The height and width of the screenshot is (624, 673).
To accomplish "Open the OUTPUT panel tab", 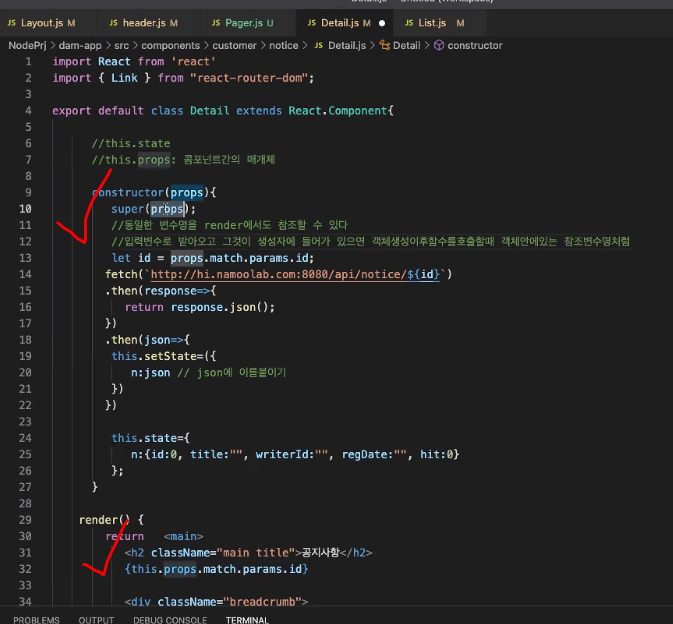I will click(96, 620).
